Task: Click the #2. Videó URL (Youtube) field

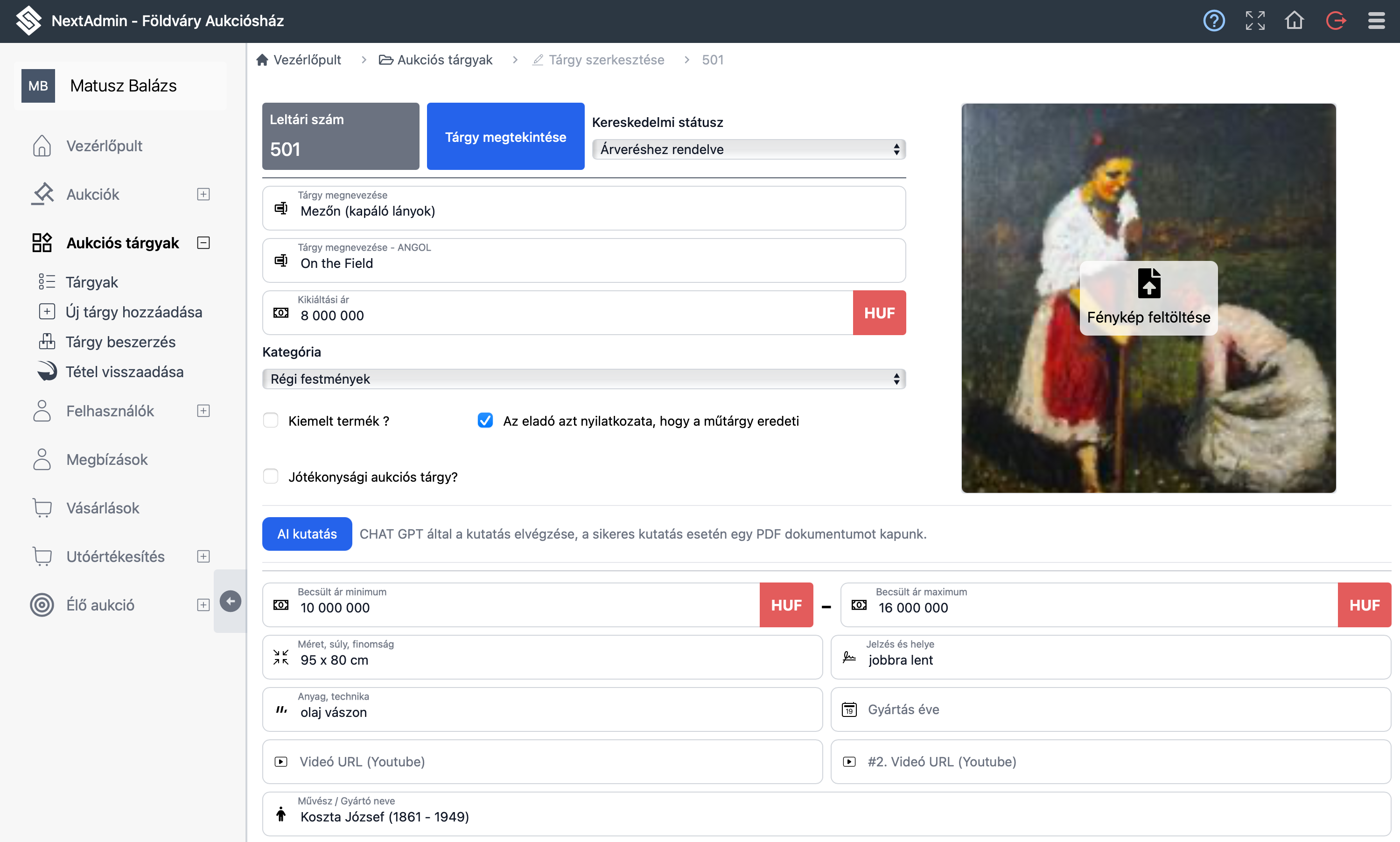Action: click(1111, 761)
